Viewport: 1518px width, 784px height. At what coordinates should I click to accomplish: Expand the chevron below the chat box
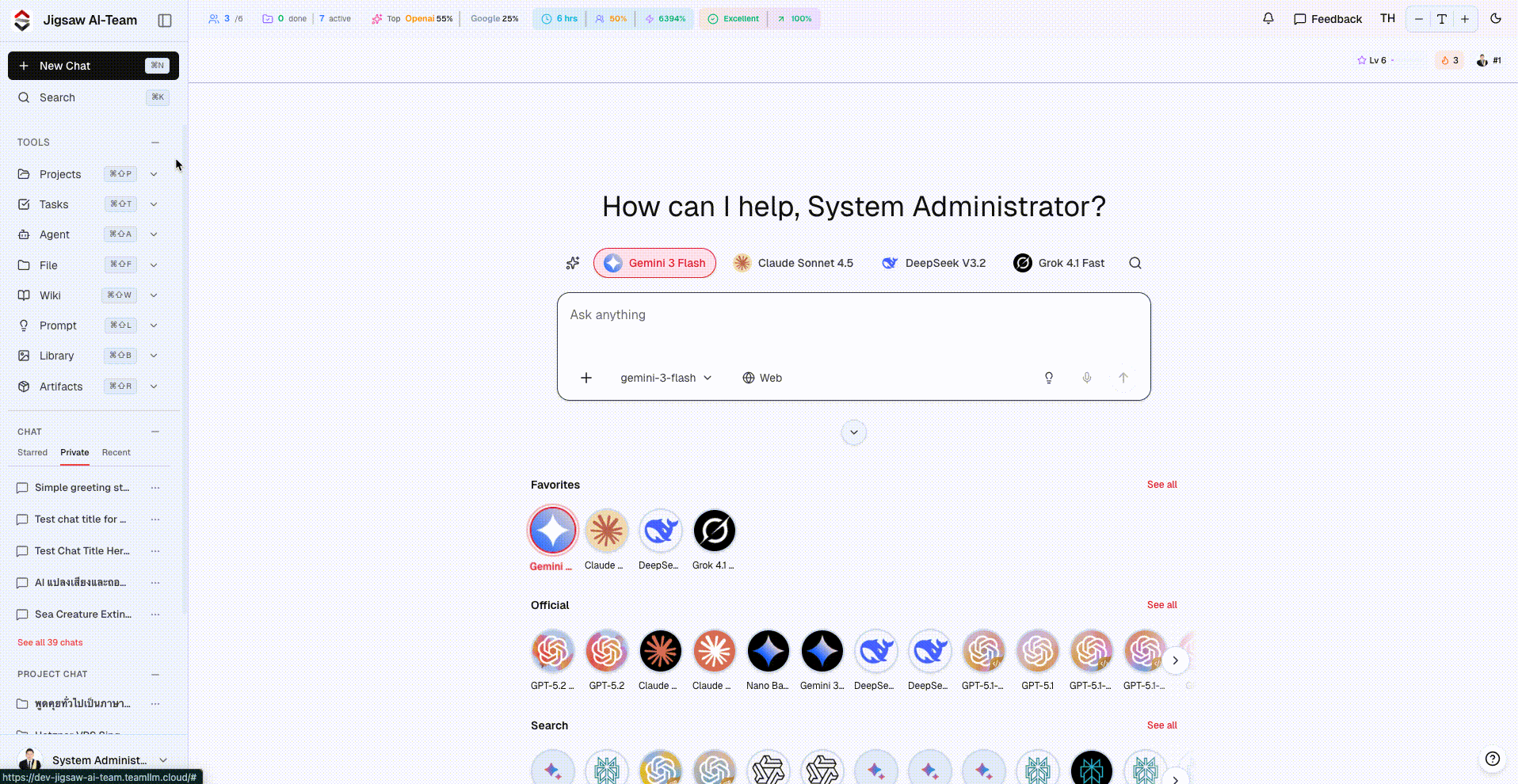click(x=854, y=432)
